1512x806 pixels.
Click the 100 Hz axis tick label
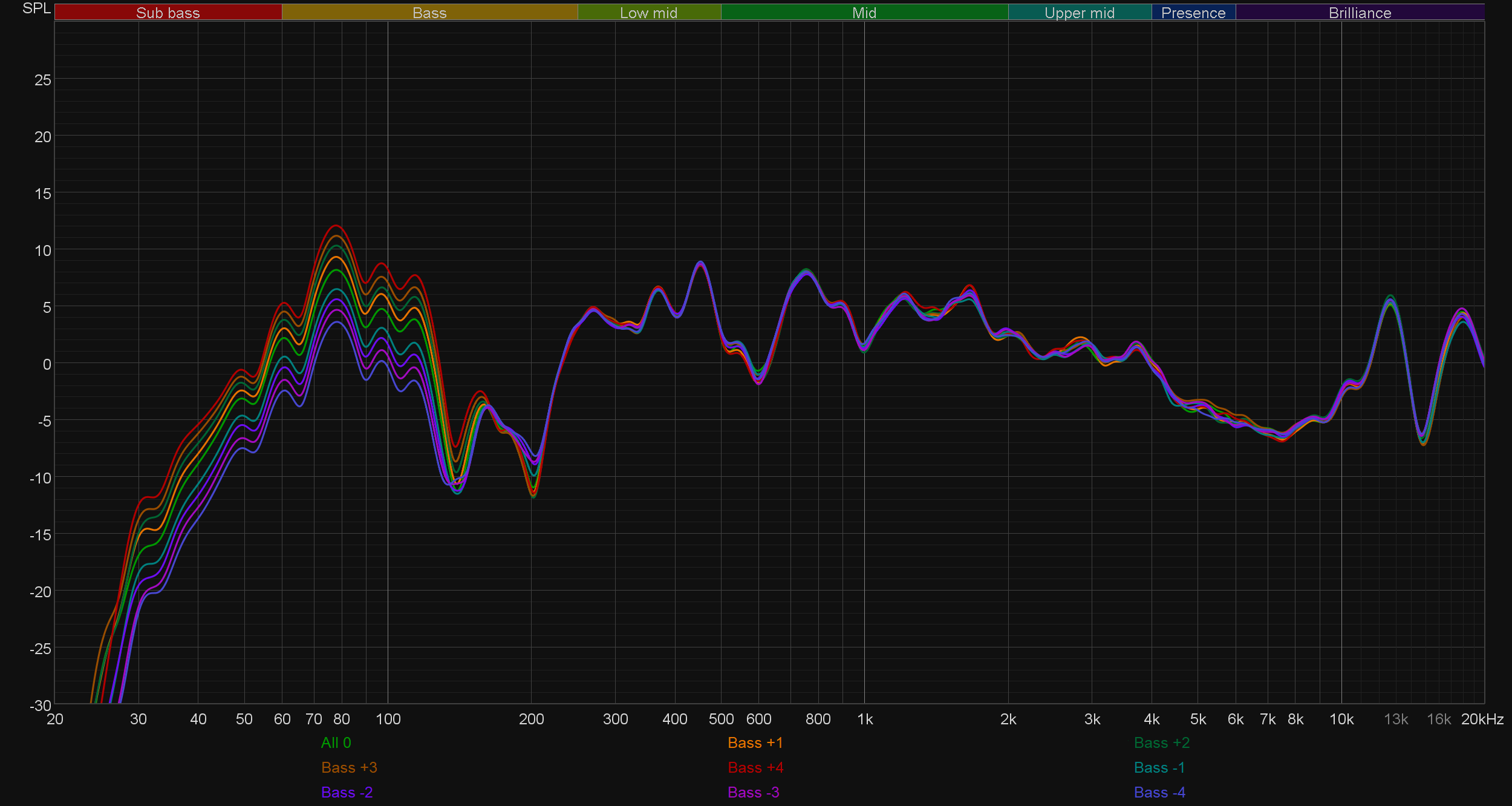[x=388, y=719]
